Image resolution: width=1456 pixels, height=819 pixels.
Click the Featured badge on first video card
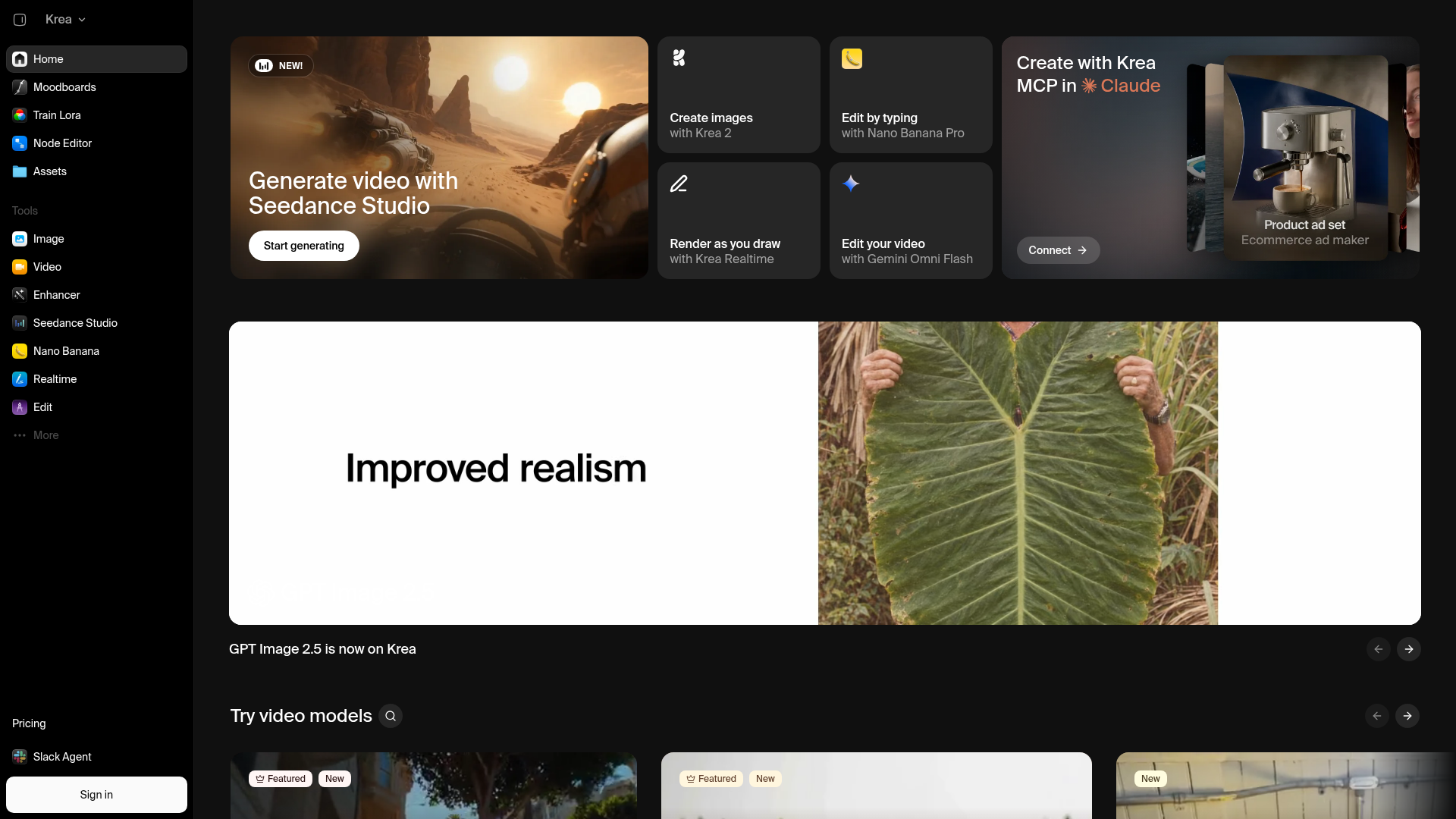pyautogui.click(x=281, y=779)
